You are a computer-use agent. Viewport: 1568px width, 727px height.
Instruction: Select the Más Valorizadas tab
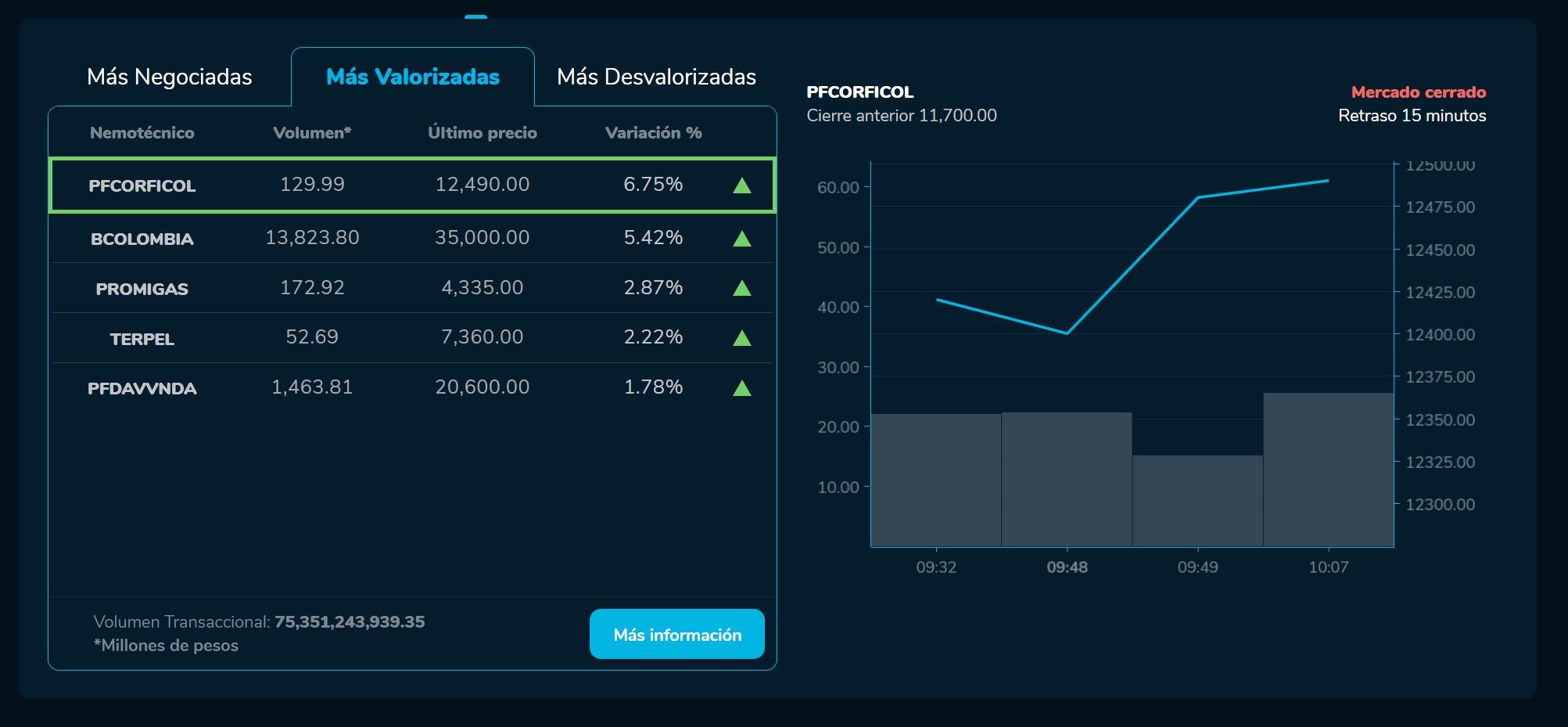click(412, 77)
